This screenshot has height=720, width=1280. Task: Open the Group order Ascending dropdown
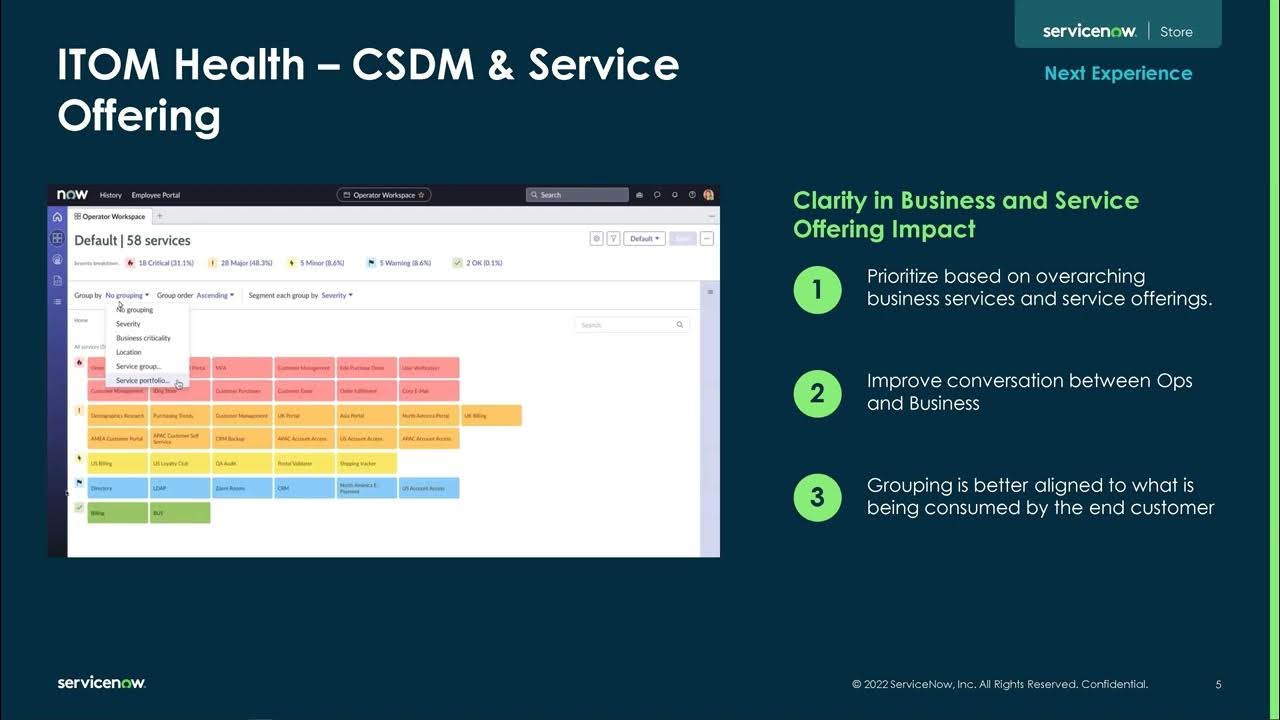tap(215, 295)
